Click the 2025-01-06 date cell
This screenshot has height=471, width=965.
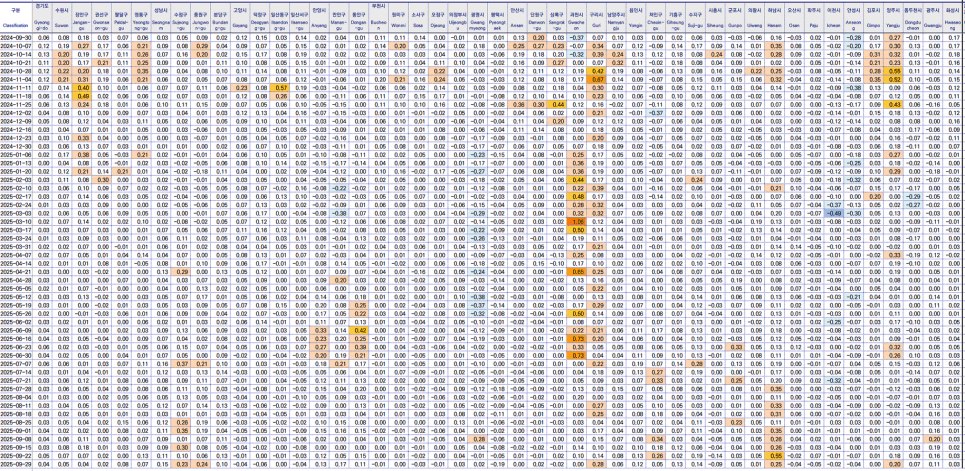coord(15,154)
